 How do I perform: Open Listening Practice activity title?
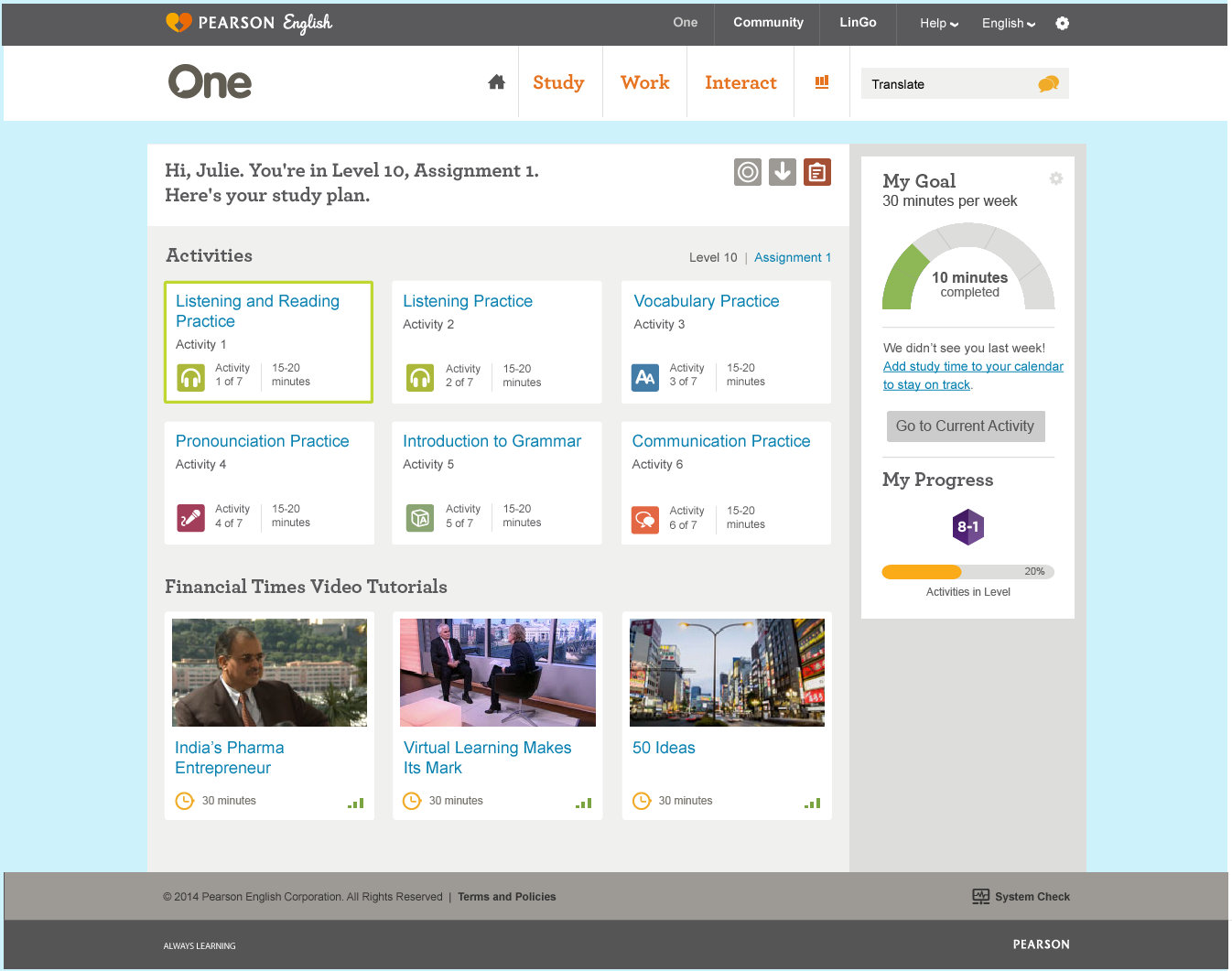pyautogui.click(x=468, y=301)
